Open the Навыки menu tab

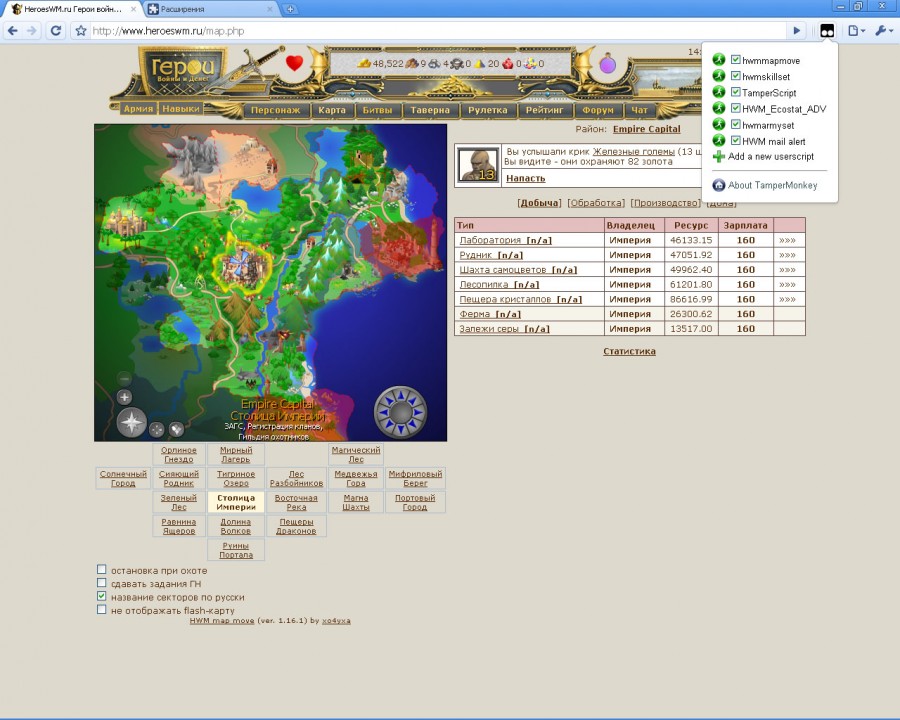[x=181, y=109]
